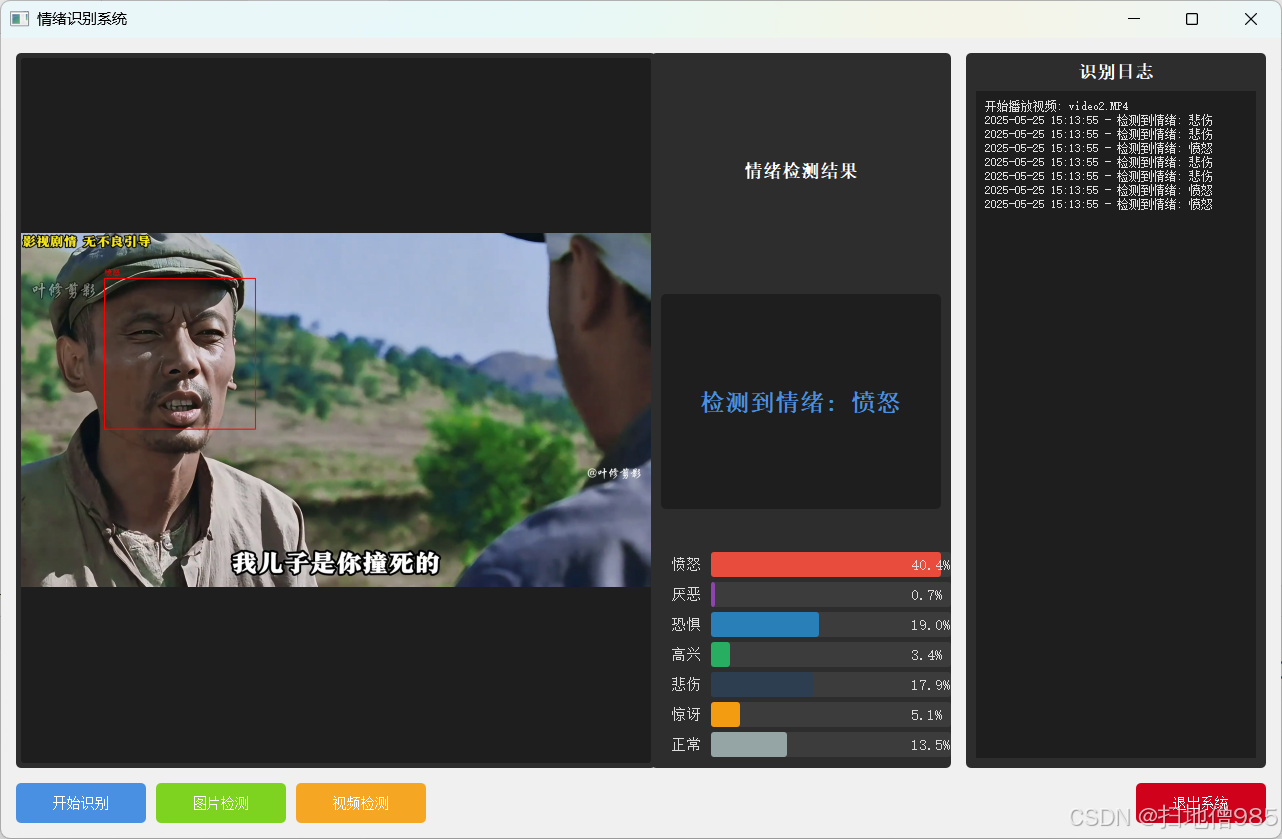The width and height of the screenshot is (1282, 839).
Task: Exit using the red 退出系统 button
Action: coord(1201,803)
